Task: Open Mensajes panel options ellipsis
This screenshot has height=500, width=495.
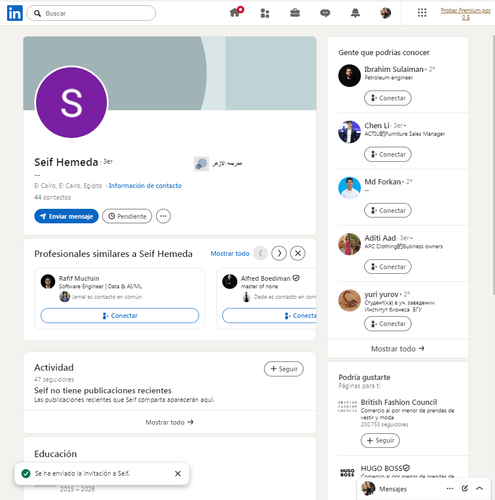Action: click(x=450, y=489)
